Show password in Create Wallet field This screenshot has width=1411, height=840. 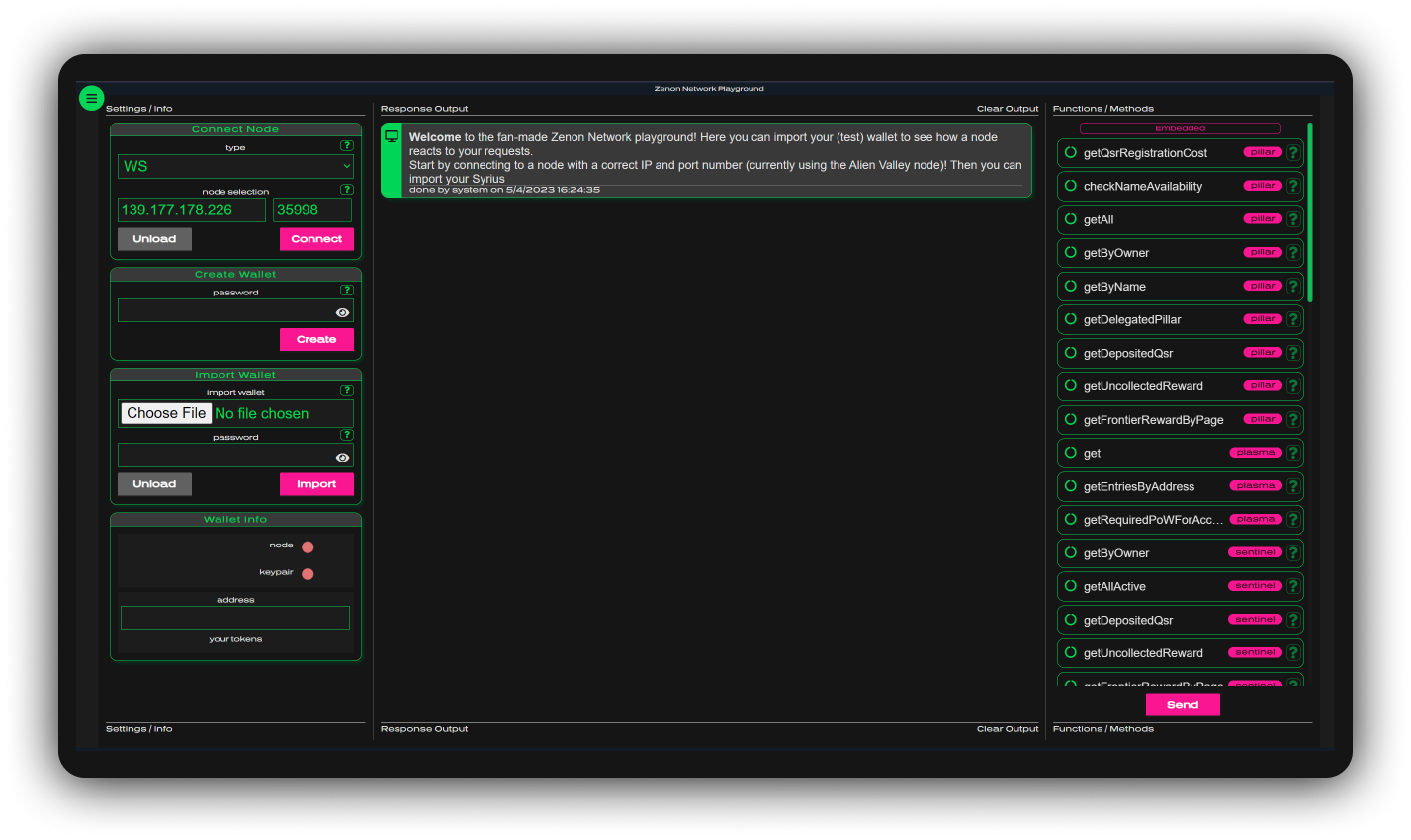(342, 312)
